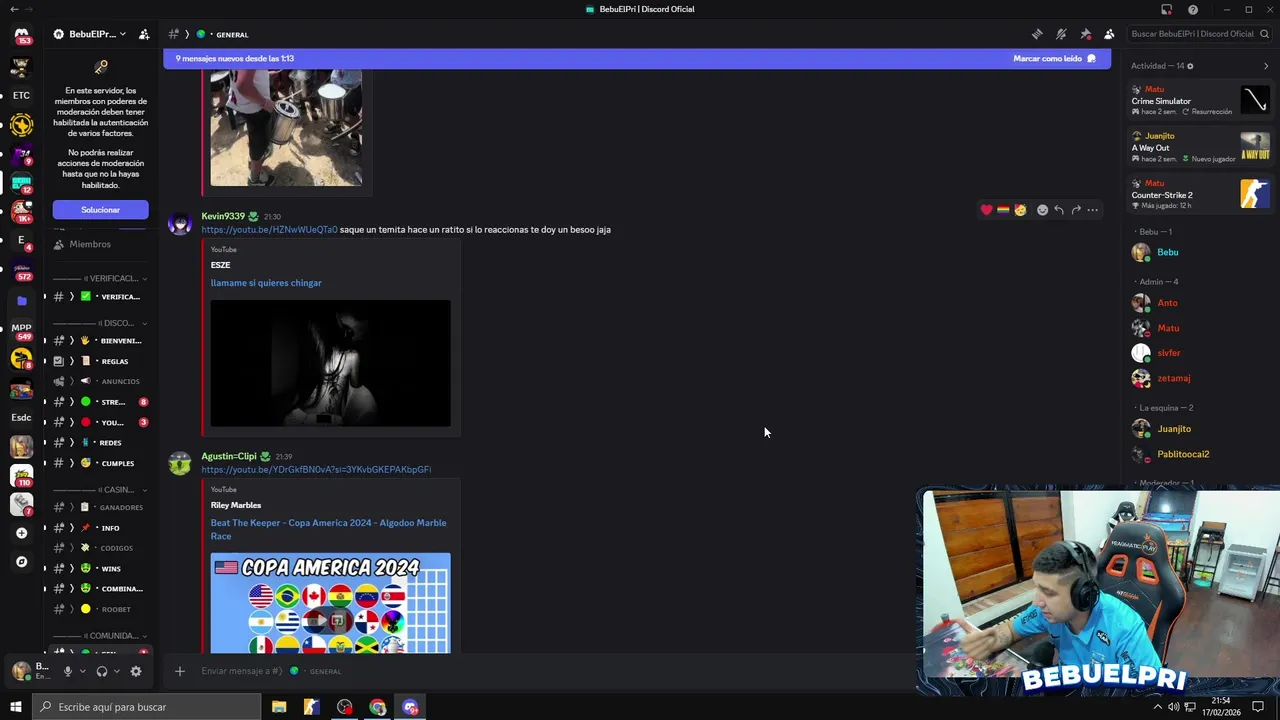Open the ETC server folder
Screen dimensions: 1280x720
(x=21, y=96)
